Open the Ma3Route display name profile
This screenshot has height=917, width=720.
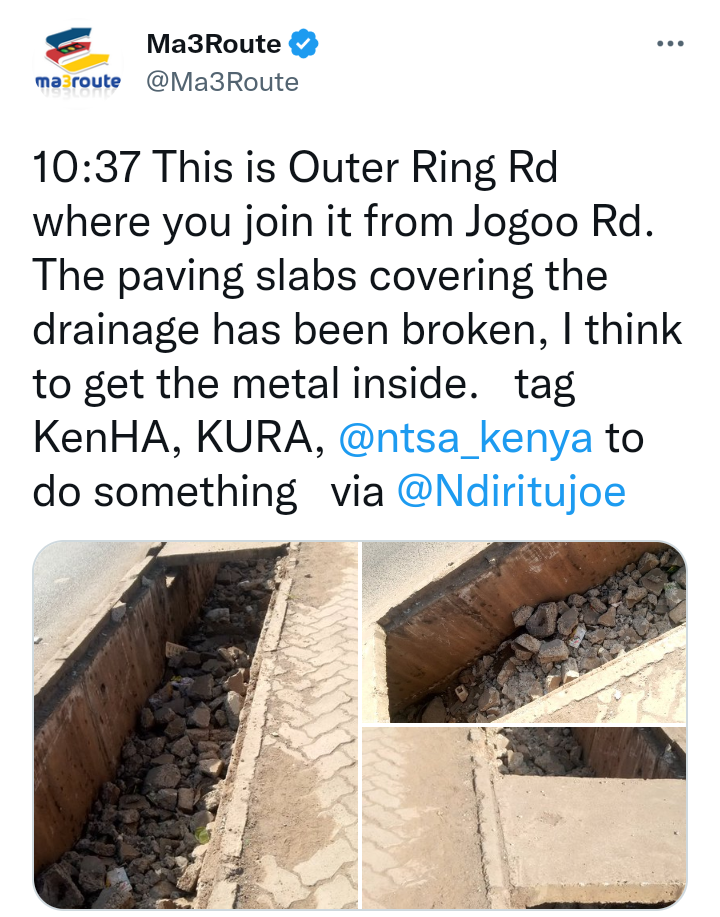tap(213, 44)
